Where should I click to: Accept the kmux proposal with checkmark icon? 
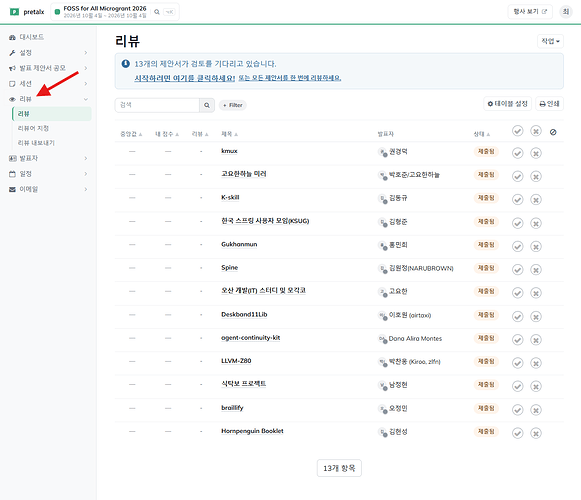click(x=517, y=153)
